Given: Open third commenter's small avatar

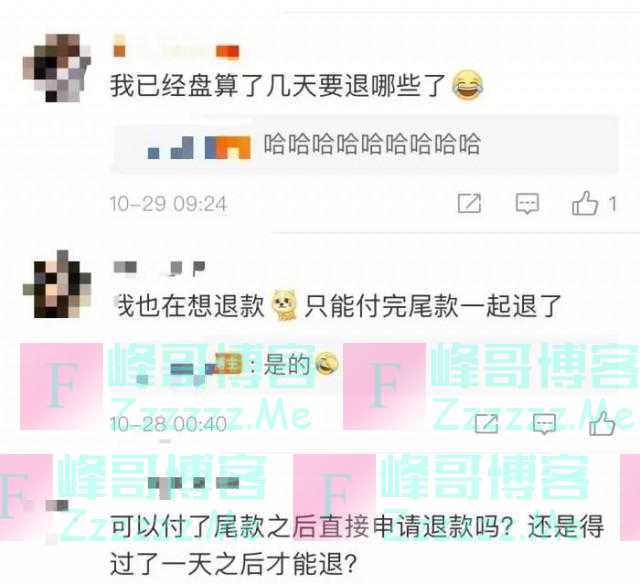Looking at the screenshot, I should [57, 506].
